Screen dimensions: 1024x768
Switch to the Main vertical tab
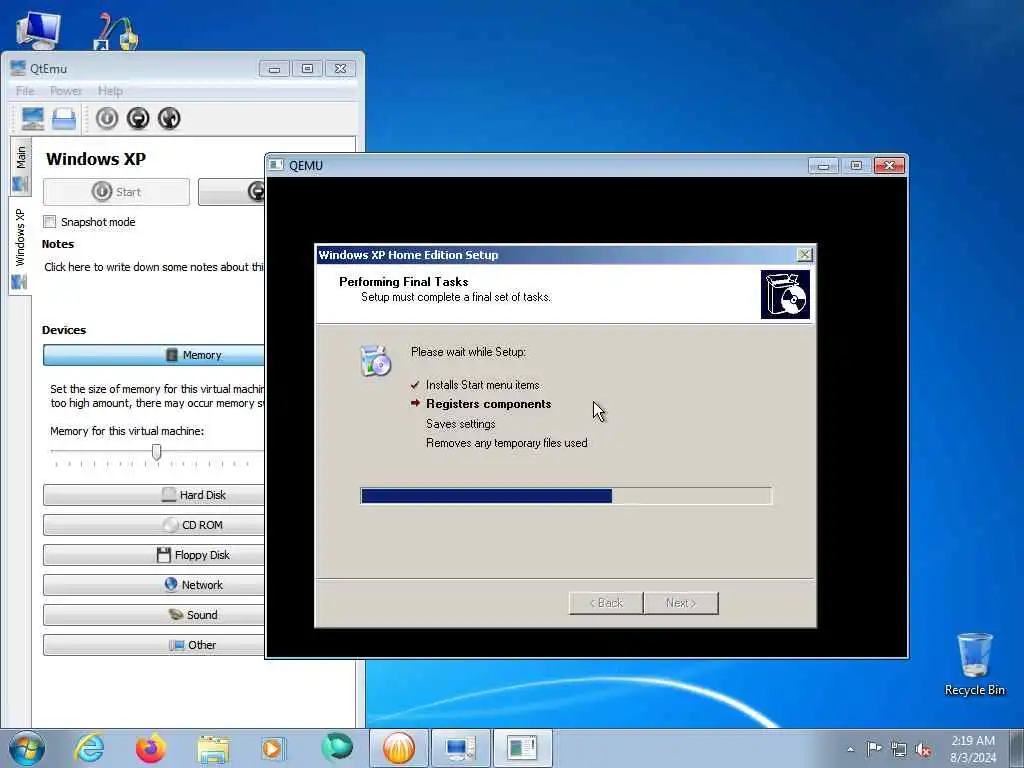click(20, 167)
